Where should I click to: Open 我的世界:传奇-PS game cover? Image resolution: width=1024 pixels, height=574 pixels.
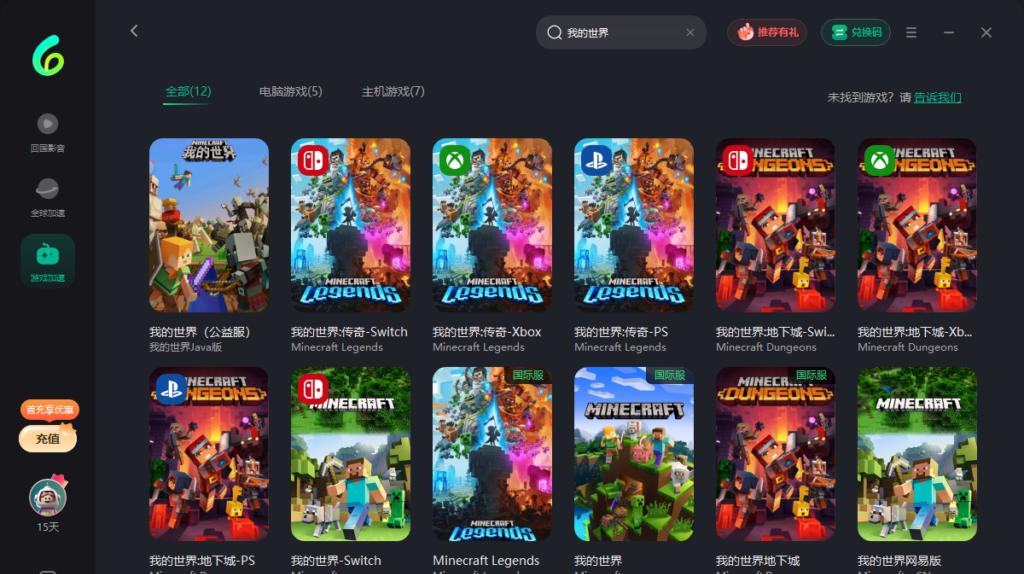pos(634,225)
